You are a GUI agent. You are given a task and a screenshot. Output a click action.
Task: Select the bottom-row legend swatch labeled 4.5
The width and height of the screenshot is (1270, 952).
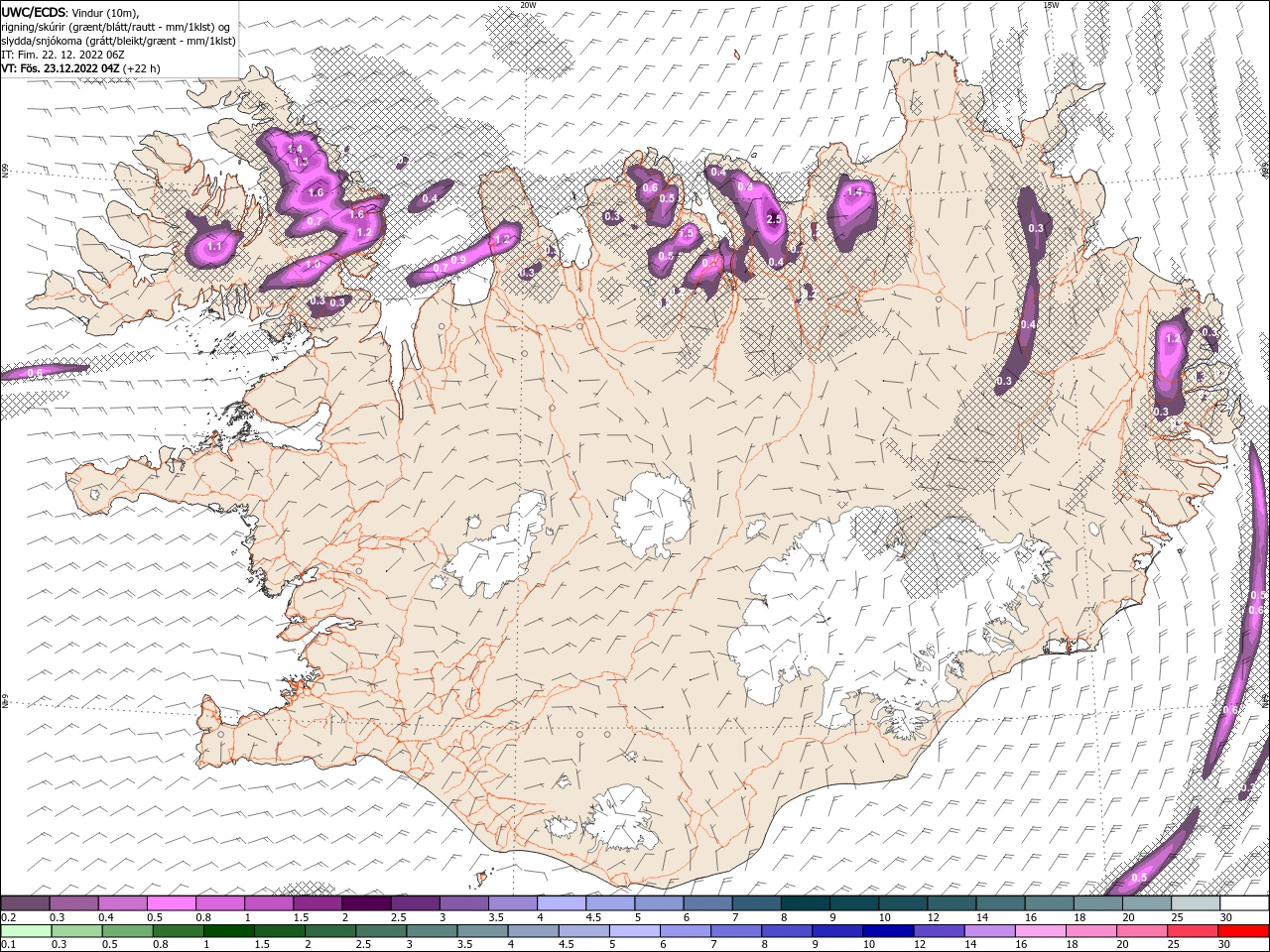(x=584, y=931)
